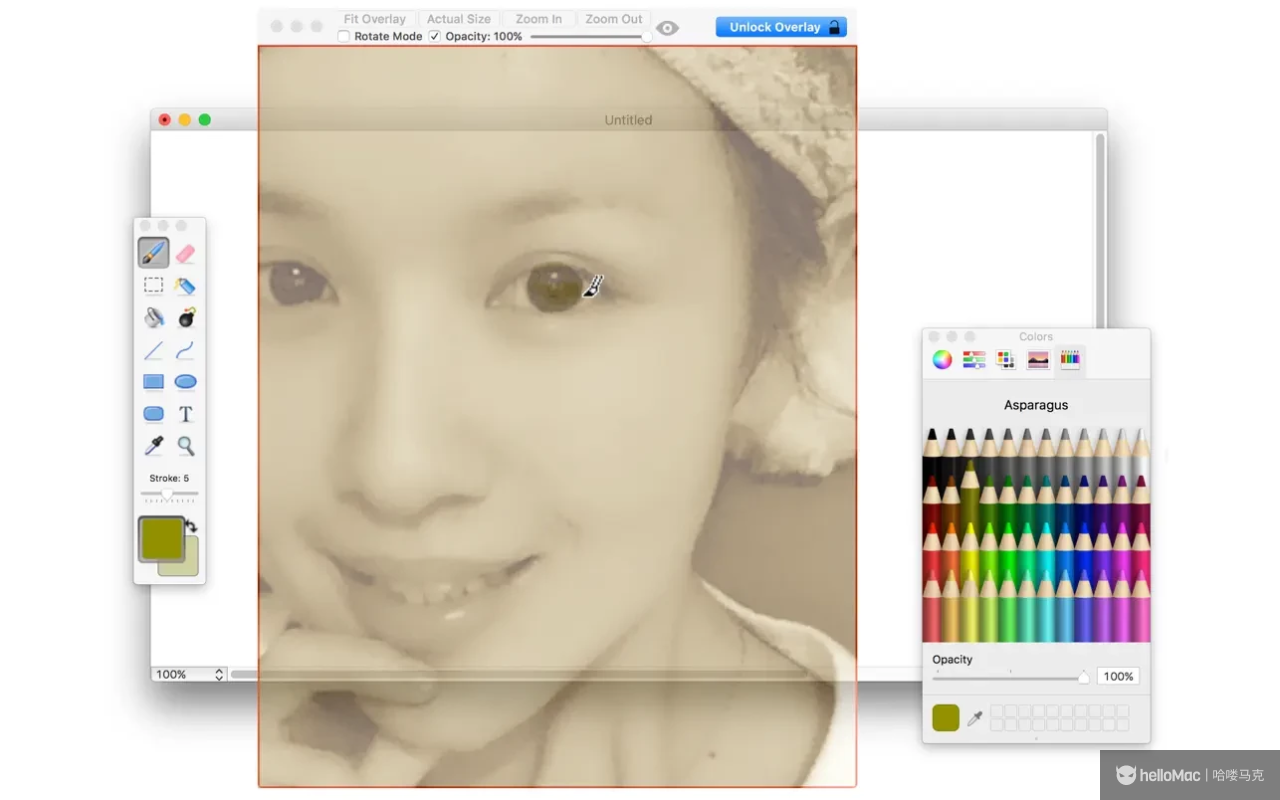Viewport: 1280px width, 800px height.
Task: Click the first empty saved-swatch well
Action: pos(997,711)
